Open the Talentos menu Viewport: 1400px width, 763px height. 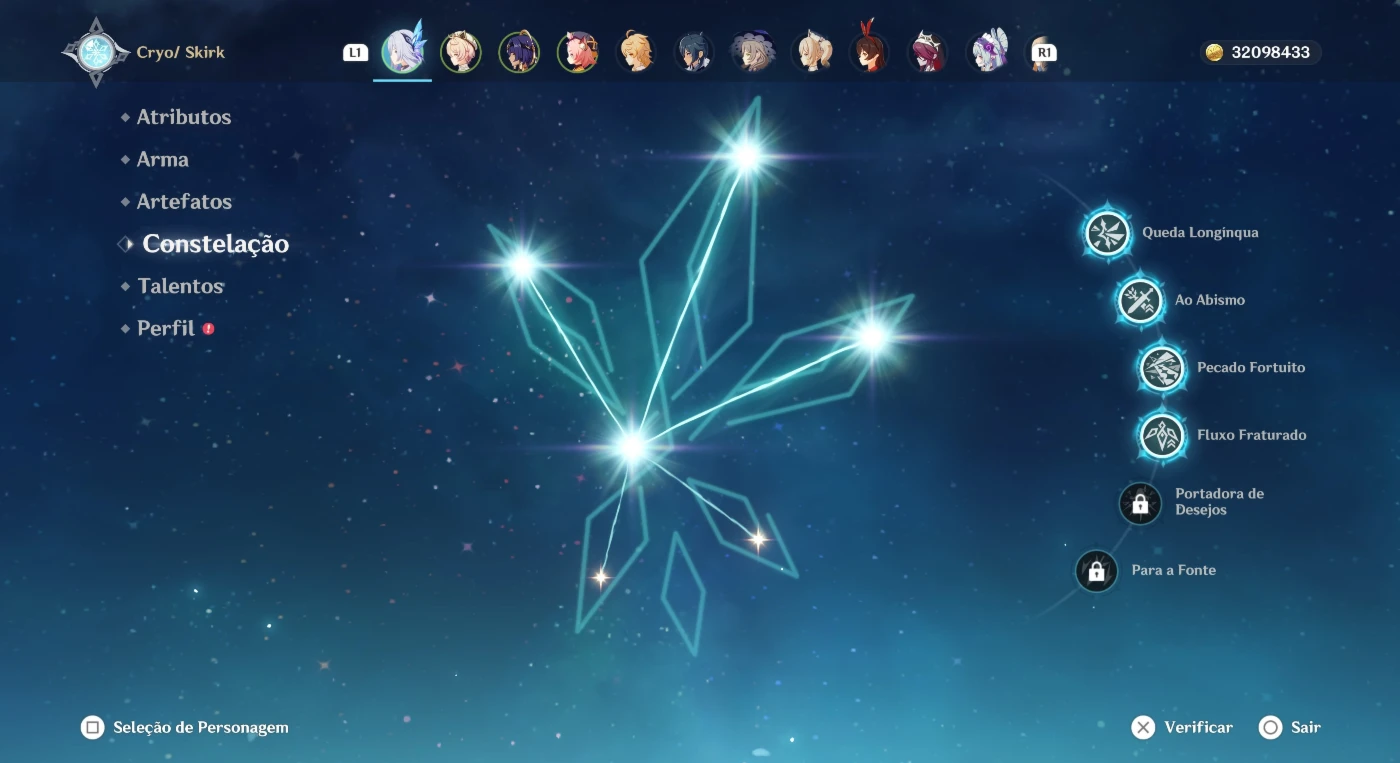[x=181, y=286]
